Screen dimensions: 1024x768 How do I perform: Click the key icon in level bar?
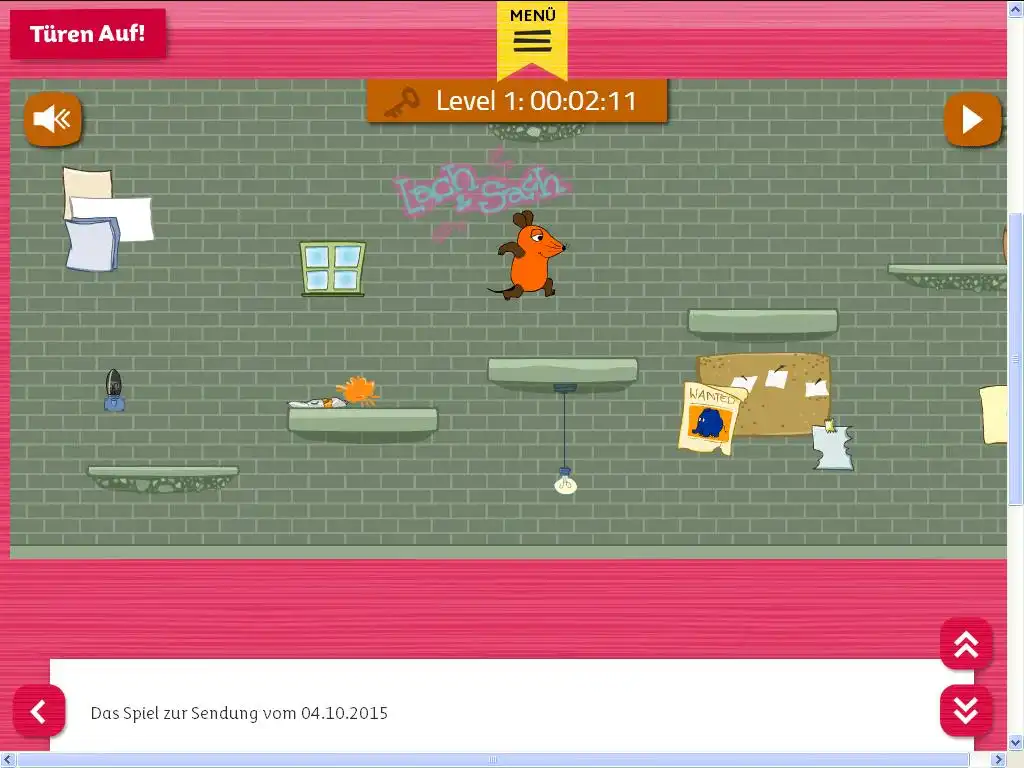click(401, 103)
